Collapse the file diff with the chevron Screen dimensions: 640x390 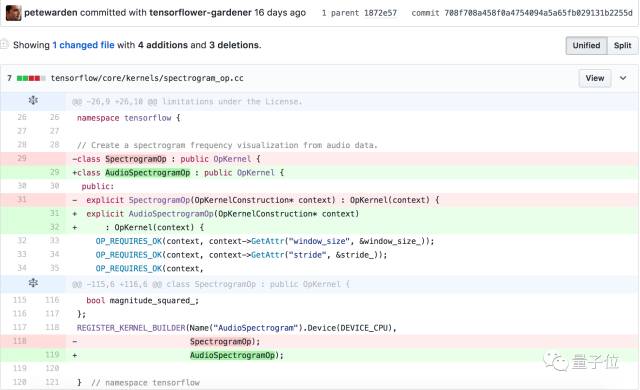623,78
